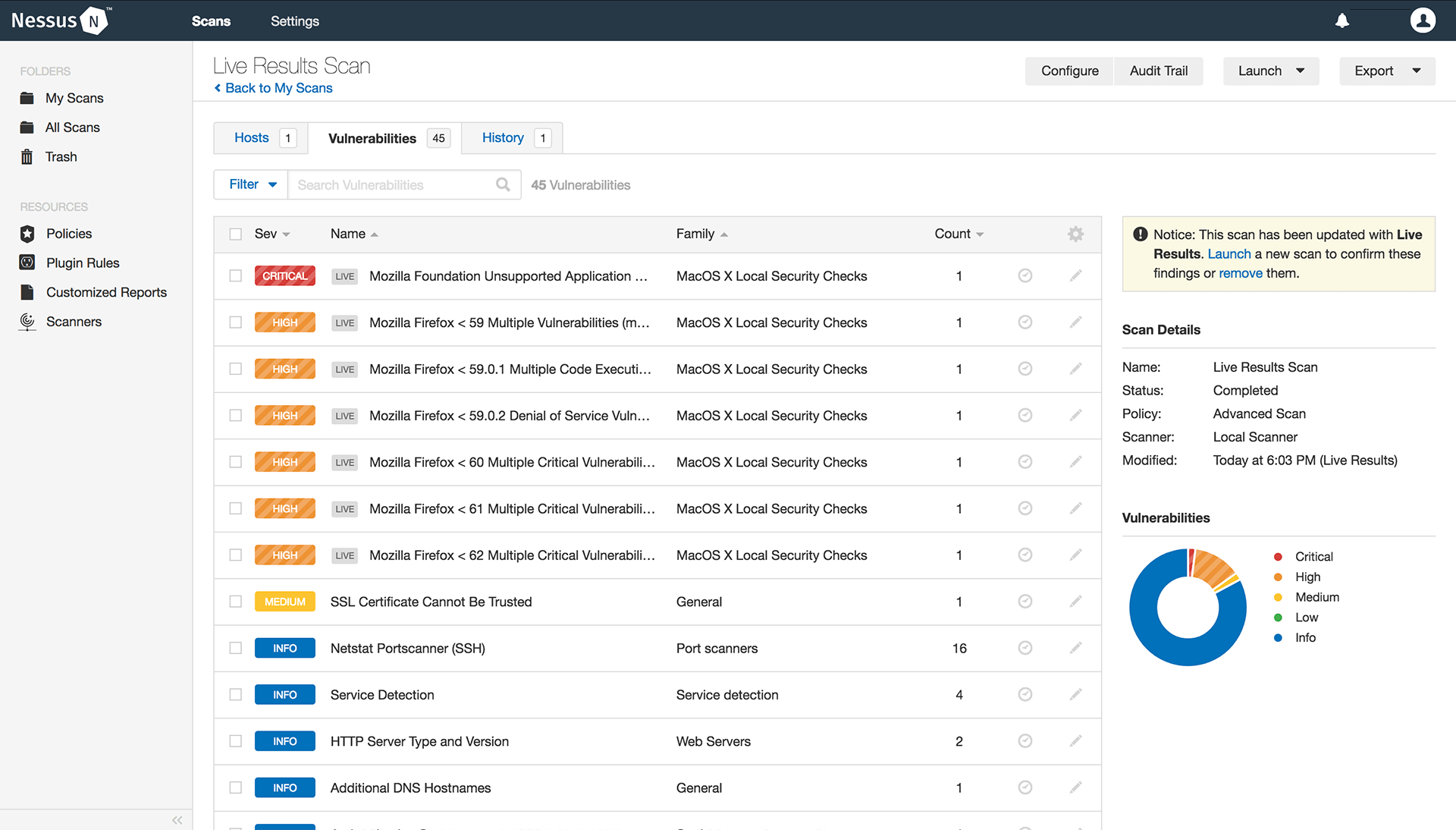Expand the Filter dropdown for vulnerabilities
This screenshot has height=830, width=1456.
click(x=250, y=184)
